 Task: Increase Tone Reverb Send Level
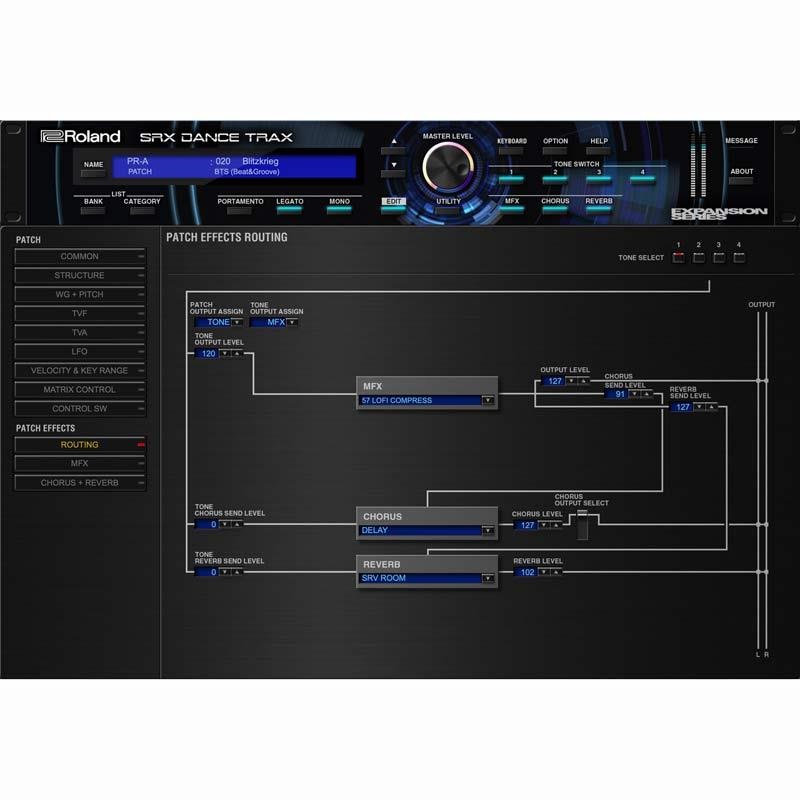237,572
